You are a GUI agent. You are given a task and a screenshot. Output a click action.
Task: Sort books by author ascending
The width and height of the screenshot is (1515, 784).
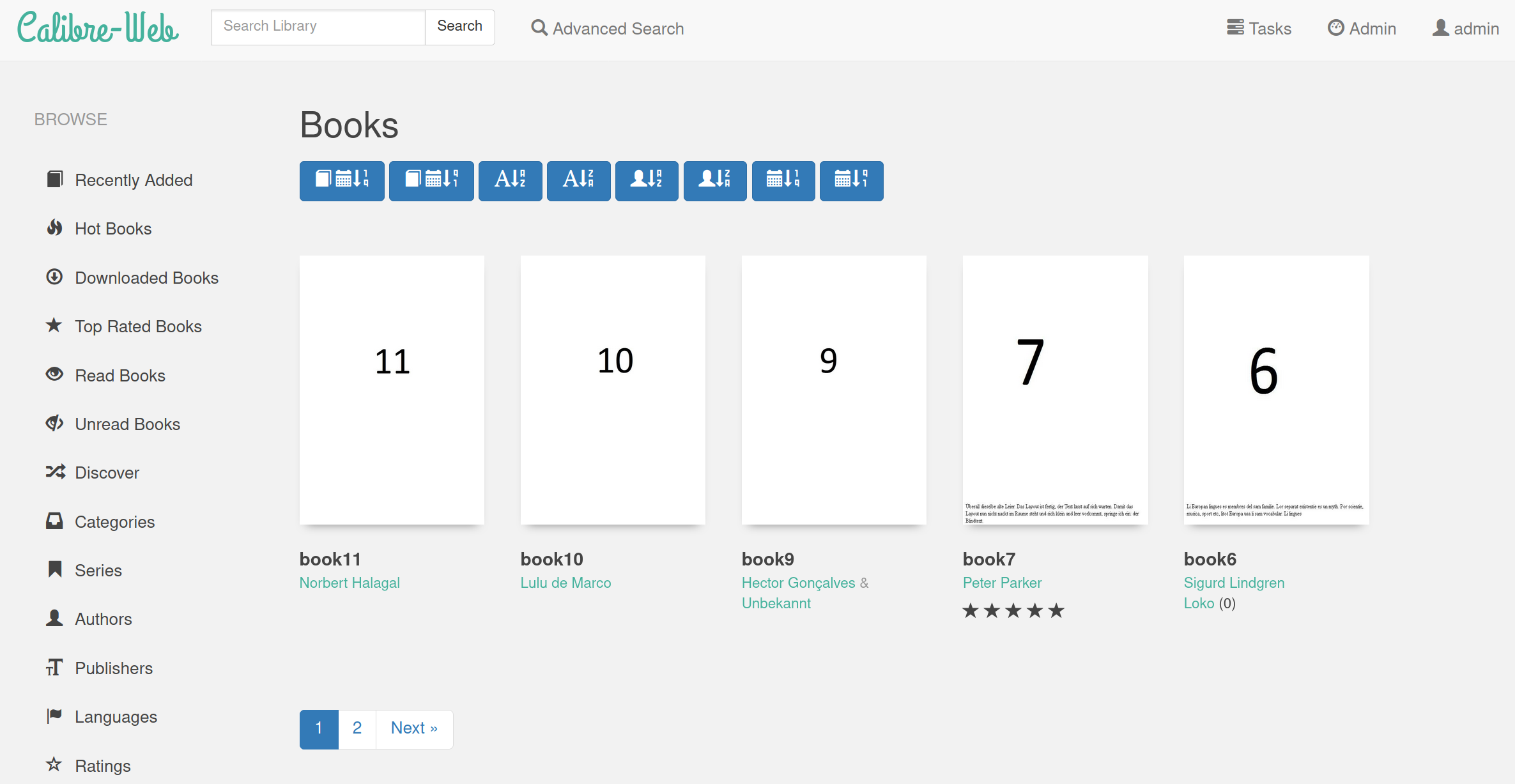coord(647,181)
